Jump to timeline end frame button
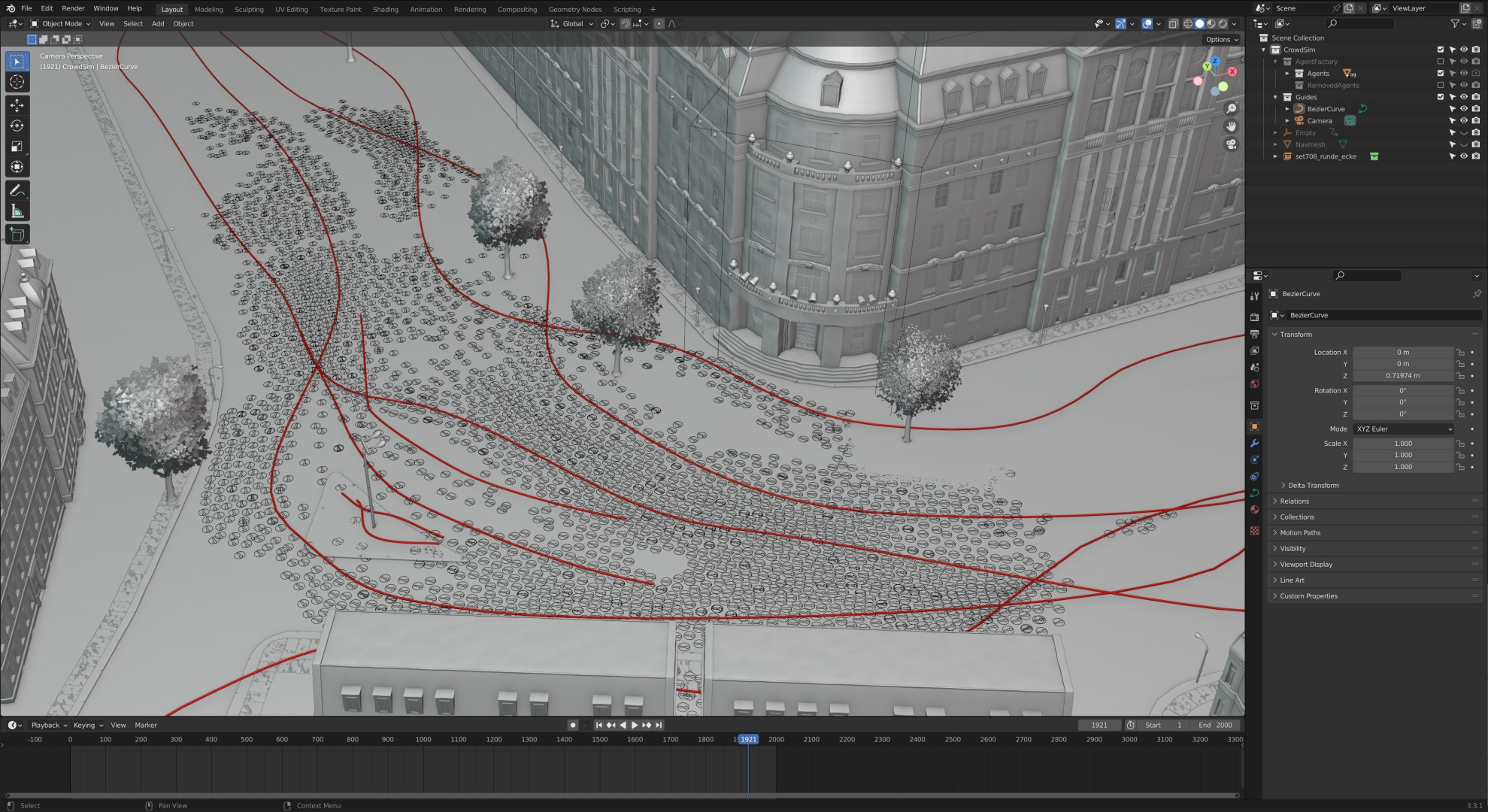 point(659,725)
